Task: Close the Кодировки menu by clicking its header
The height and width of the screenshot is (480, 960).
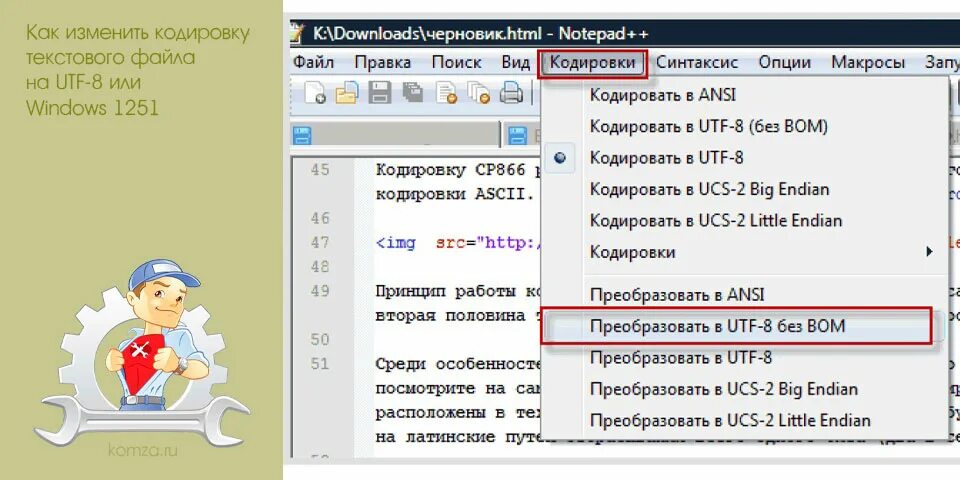Action: (x=592, y=63)
